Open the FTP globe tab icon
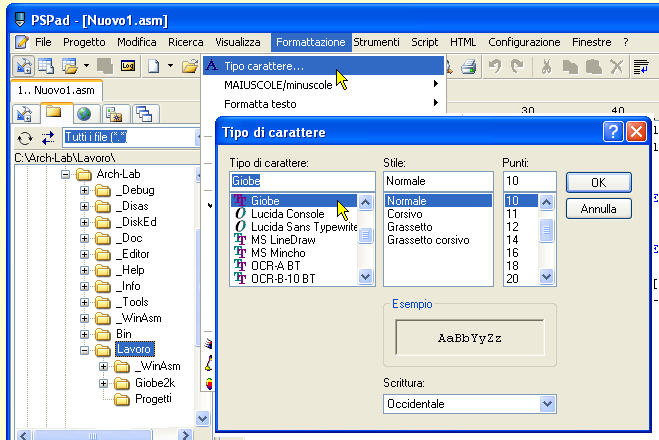This screenshot has width=659, height=440. [84, 113]
